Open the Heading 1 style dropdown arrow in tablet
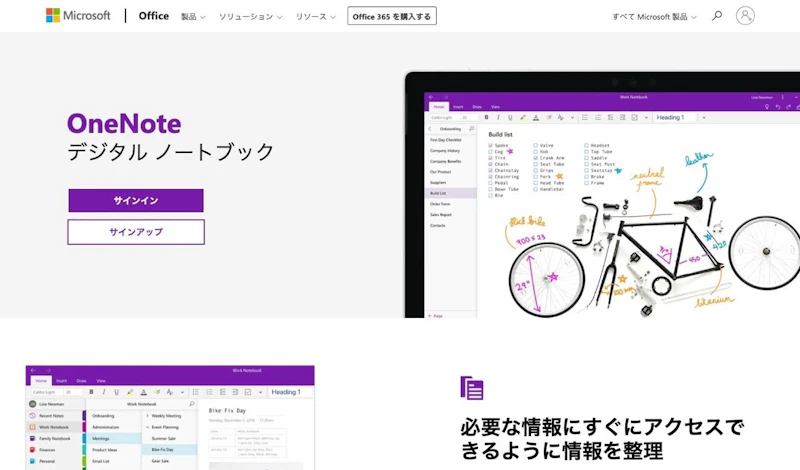Screen dimensions: 800x470 [704, 117]
